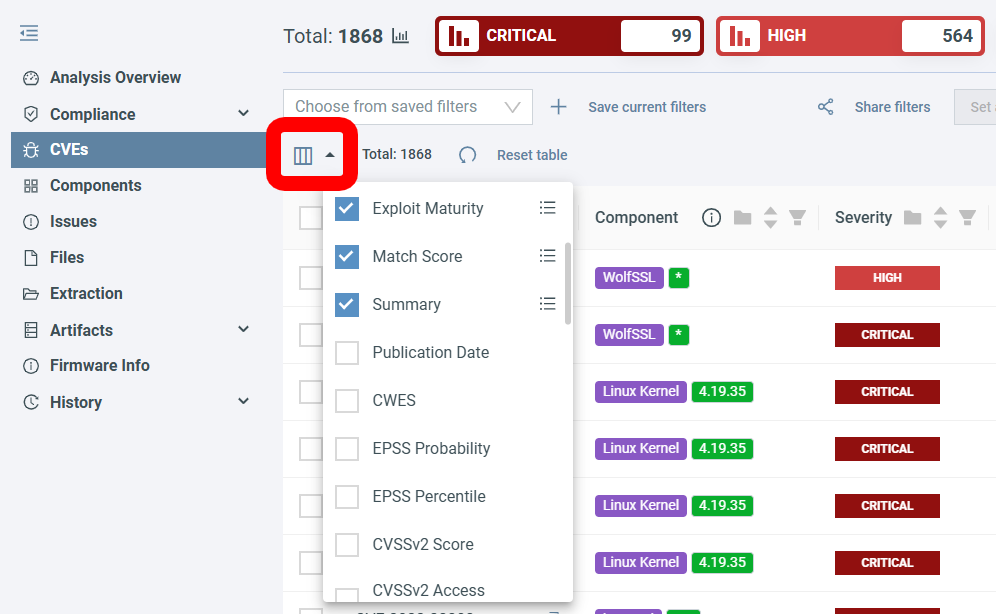Viewport: 996px width, 614px height.
Task: Open the column chooser icon
Action: pos(304,155)
